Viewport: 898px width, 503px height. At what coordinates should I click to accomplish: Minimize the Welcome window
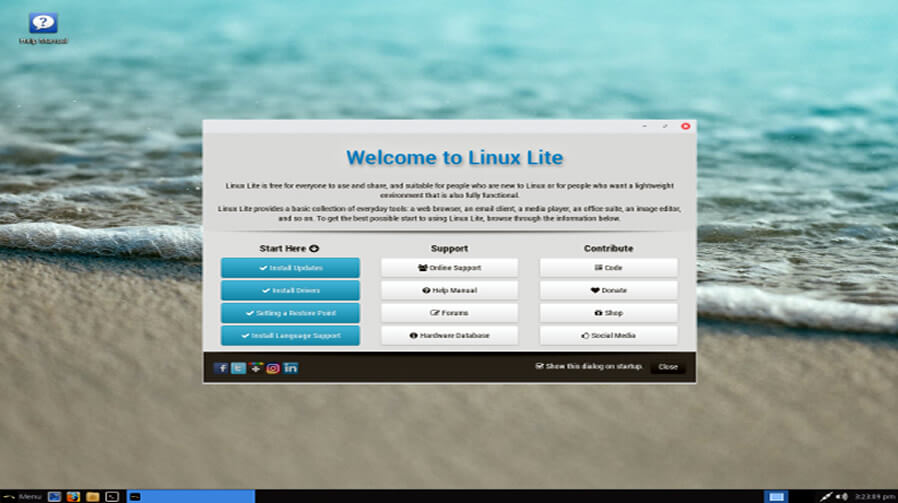point(645,126)
